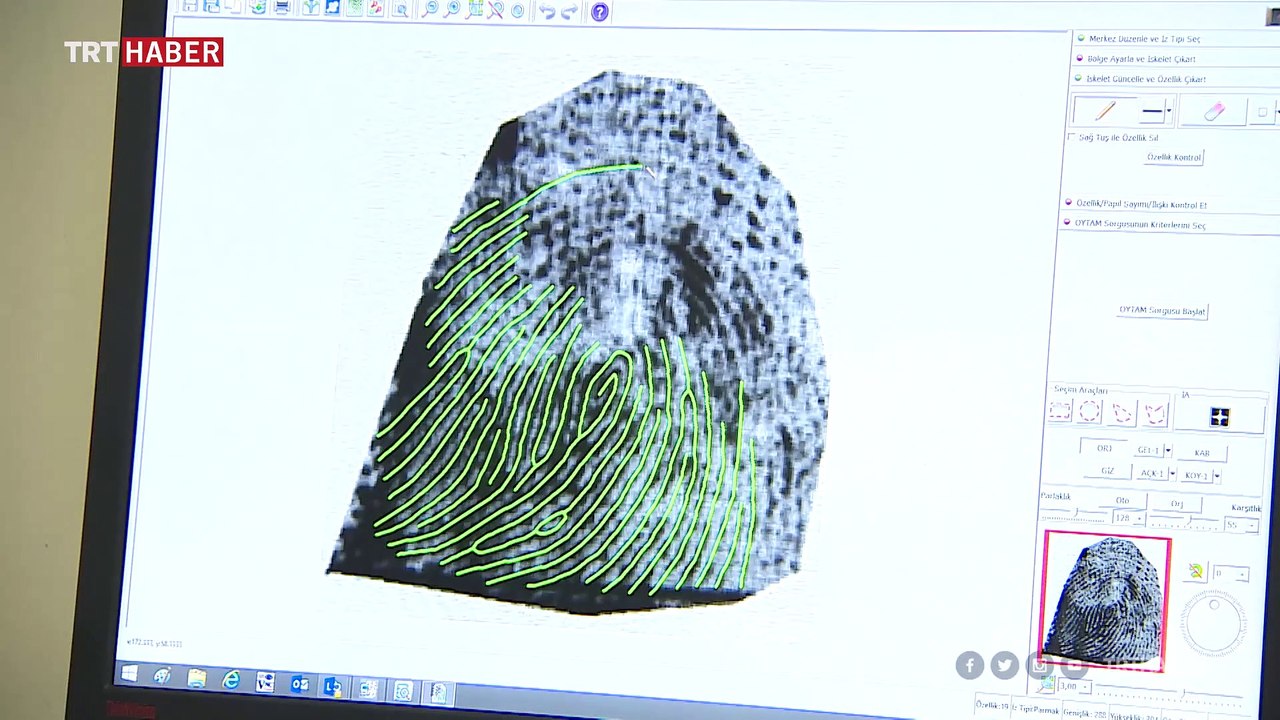The height and width of the screenshot is (720, 1280).
Task: Open the zoom level 3,00 dropdown
Action: coord(1086,687)
